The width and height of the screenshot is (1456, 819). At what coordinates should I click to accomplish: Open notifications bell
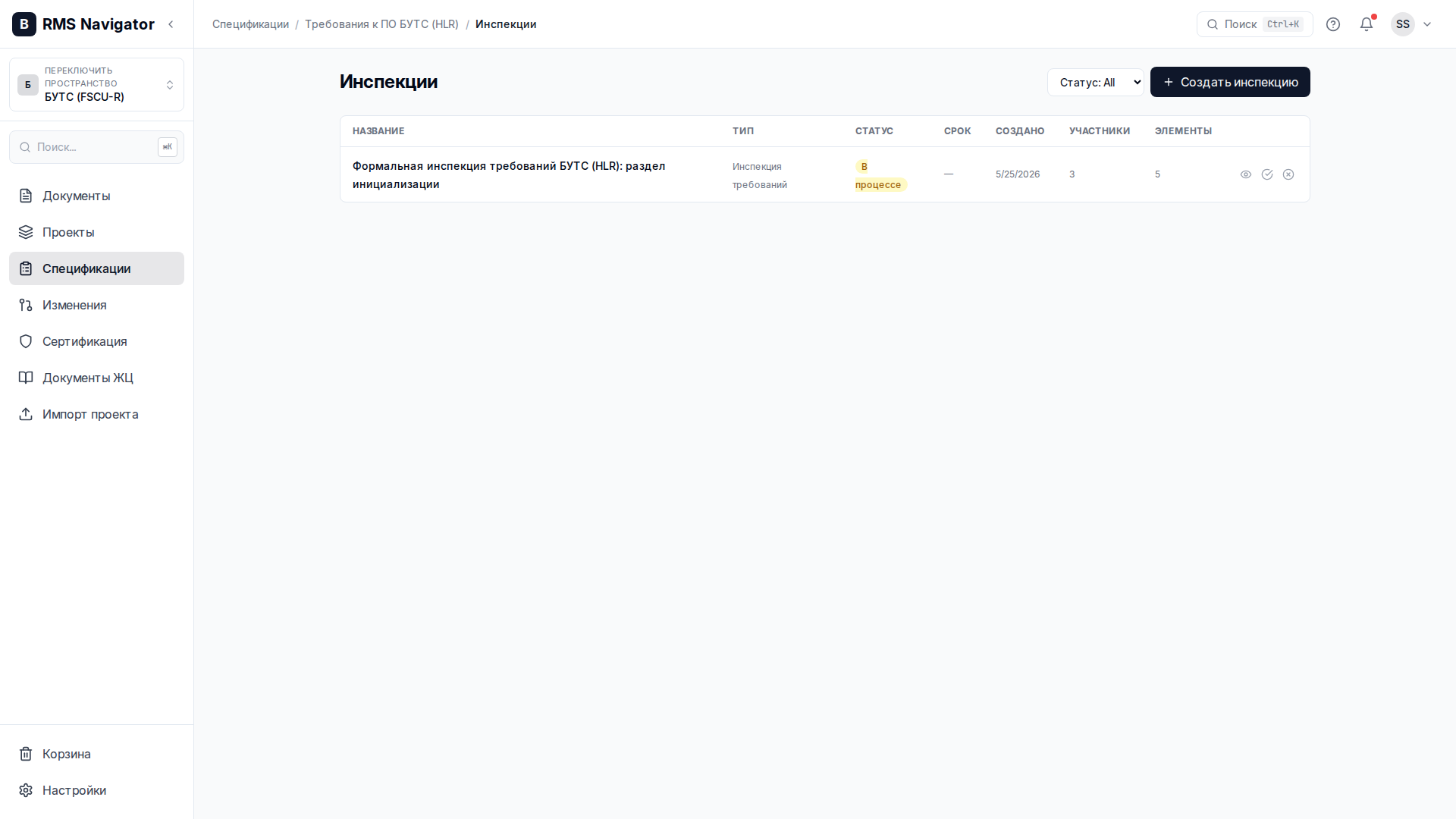tap(1367, 24)
